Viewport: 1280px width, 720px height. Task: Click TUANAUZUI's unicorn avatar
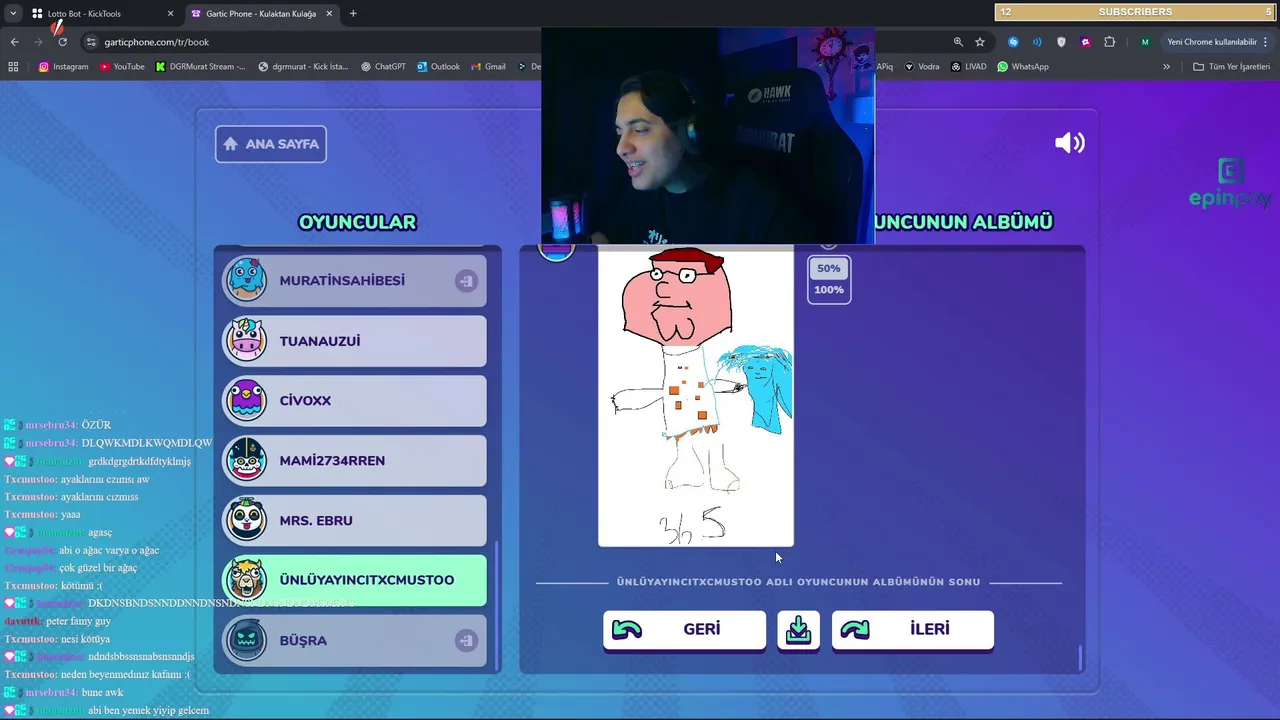pos(246,340)
